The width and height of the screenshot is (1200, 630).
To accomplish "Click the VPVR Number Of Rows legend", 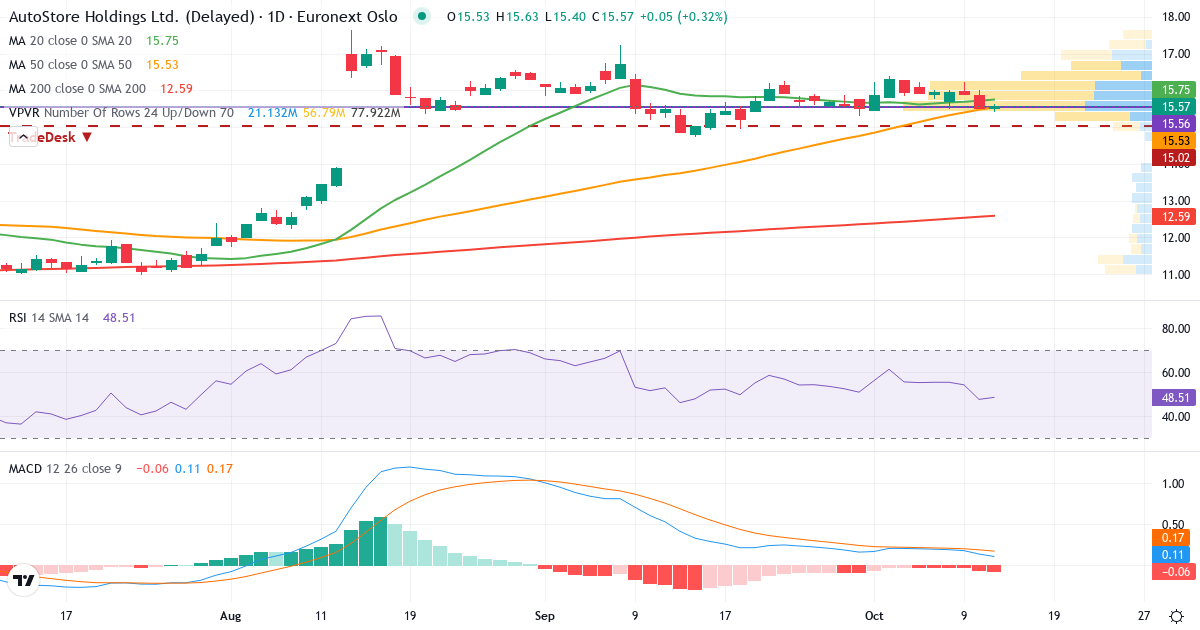I will point(121,113).
